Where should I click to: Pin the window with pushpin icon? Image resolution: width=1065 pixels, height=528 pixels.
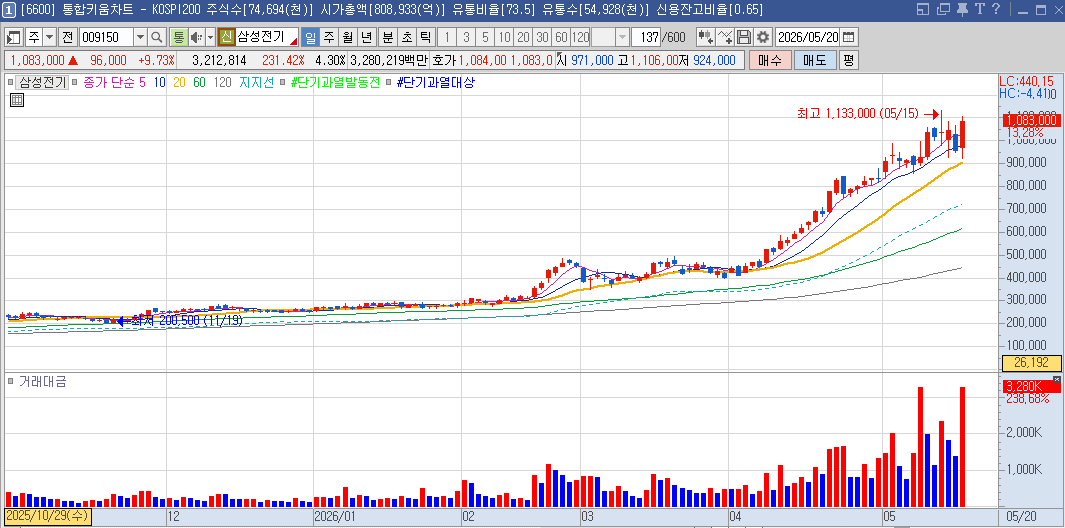pos(962,10)
